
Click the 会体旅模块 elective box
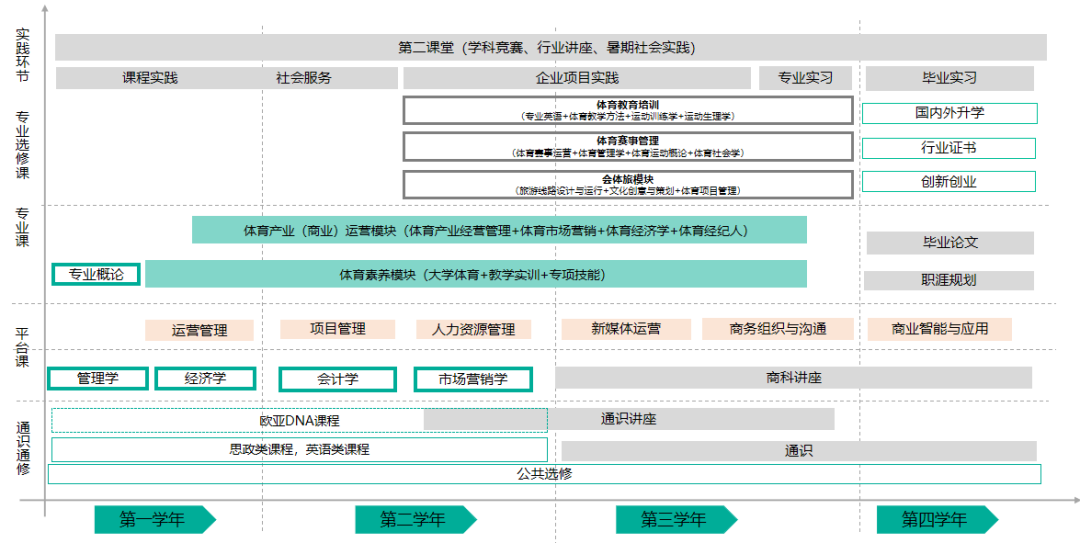(x=628, y=184)
